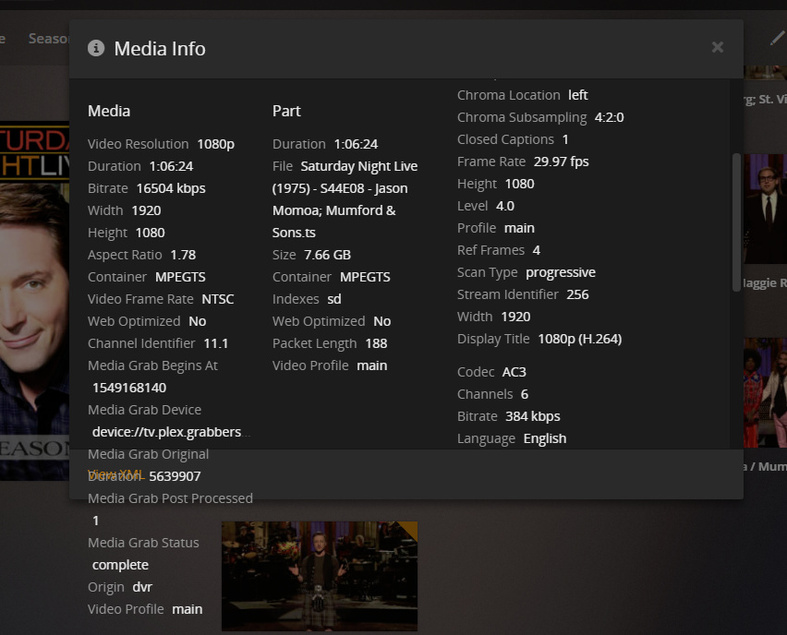
Task: Close the Media Info dialog
Action: [717, 47]
